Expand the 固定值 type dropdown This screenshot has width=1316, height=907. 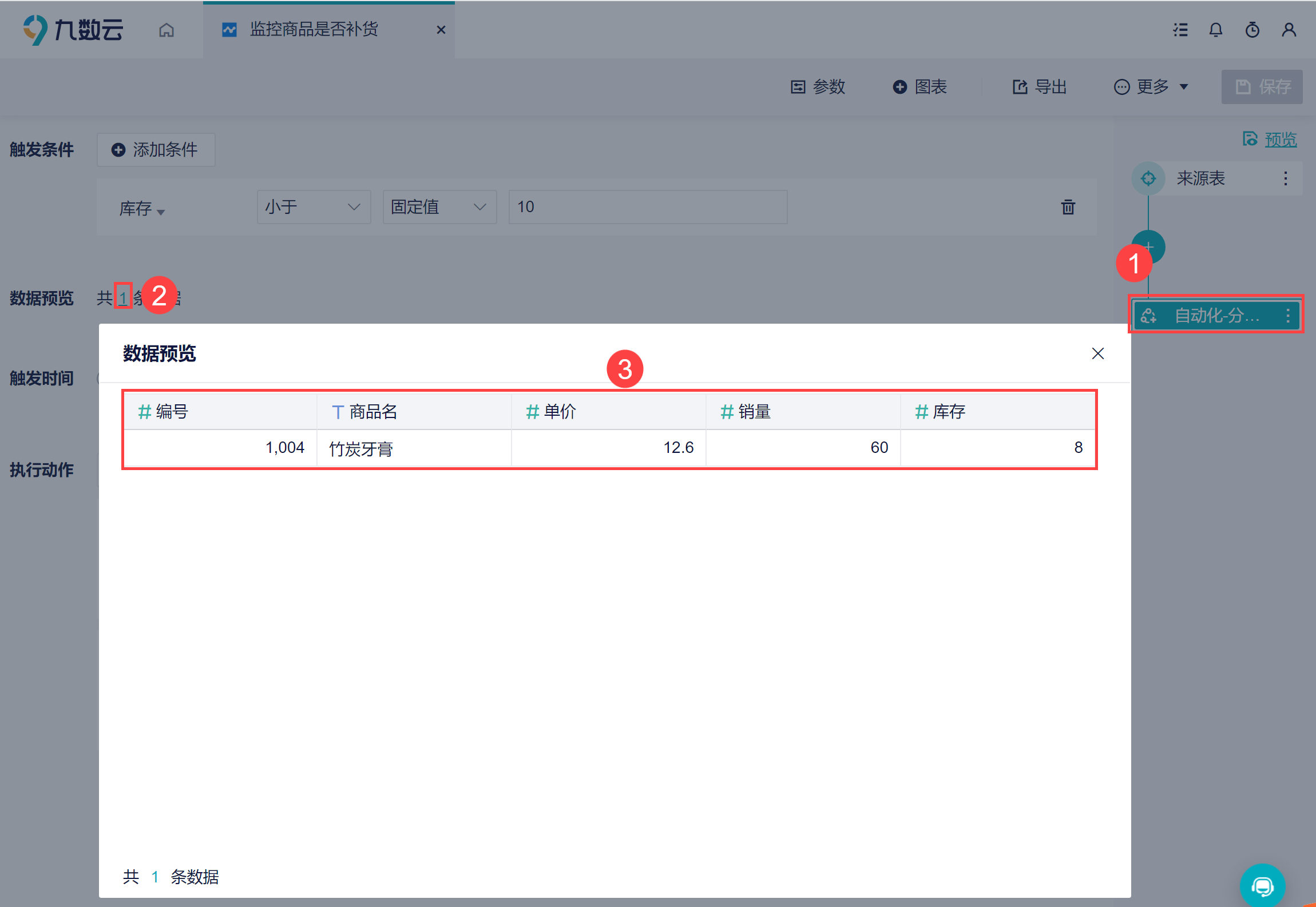tap(439, 207)
